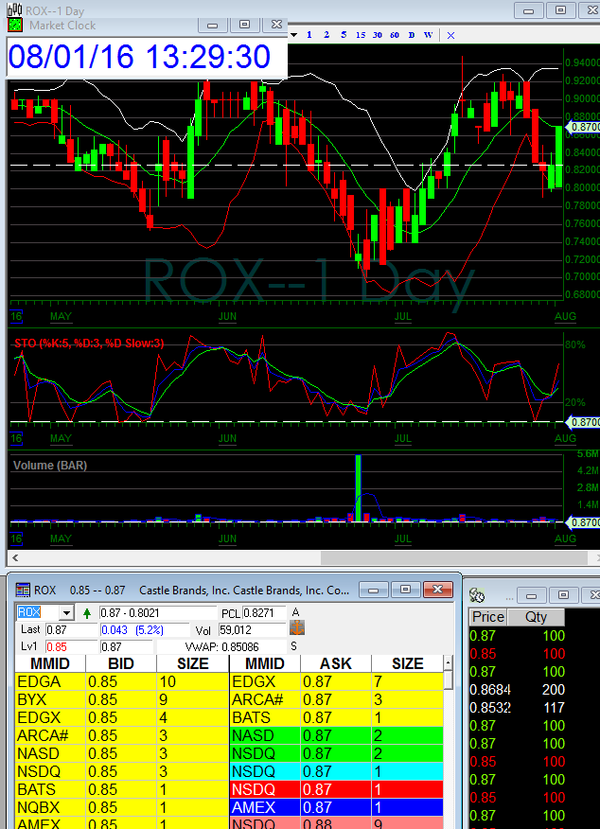This screenshot has width=600, height=829.
Task: Click the Level 2 ROX window icon
Action: click(22, 590)
